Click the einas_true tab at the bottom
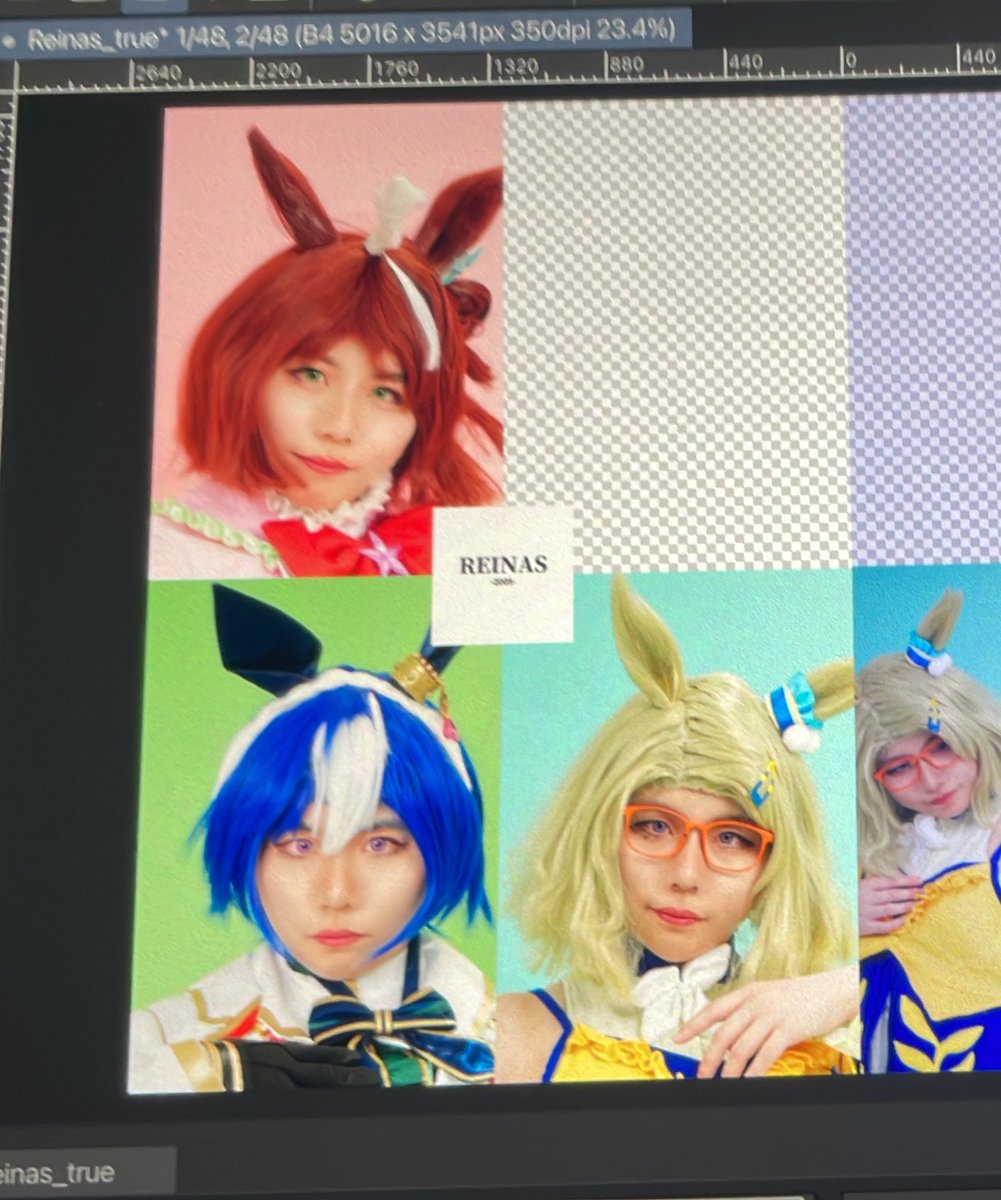 click(x=86, y=1172)
